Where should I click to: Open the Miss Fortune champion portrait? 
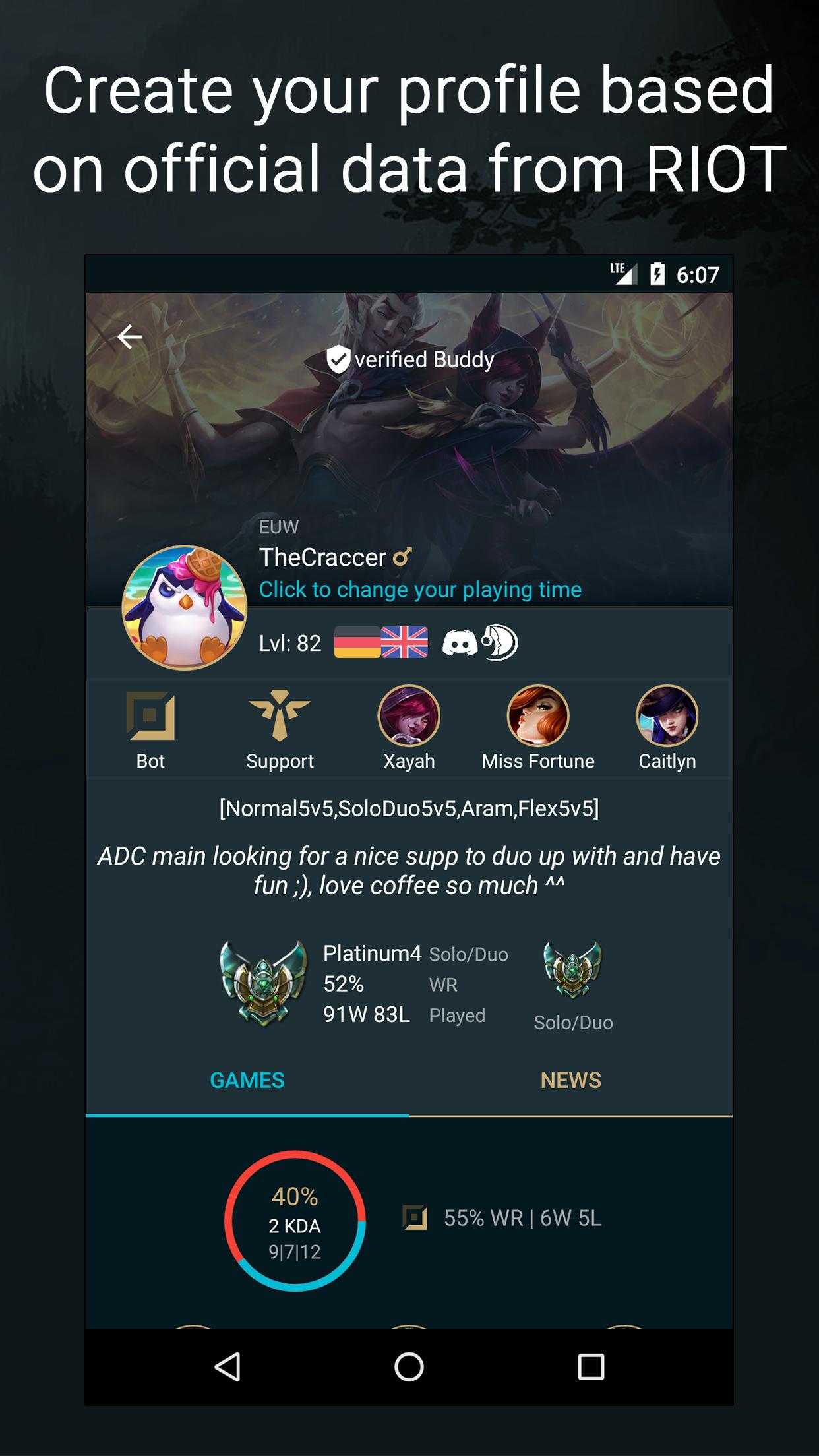(x=538, y=716)
